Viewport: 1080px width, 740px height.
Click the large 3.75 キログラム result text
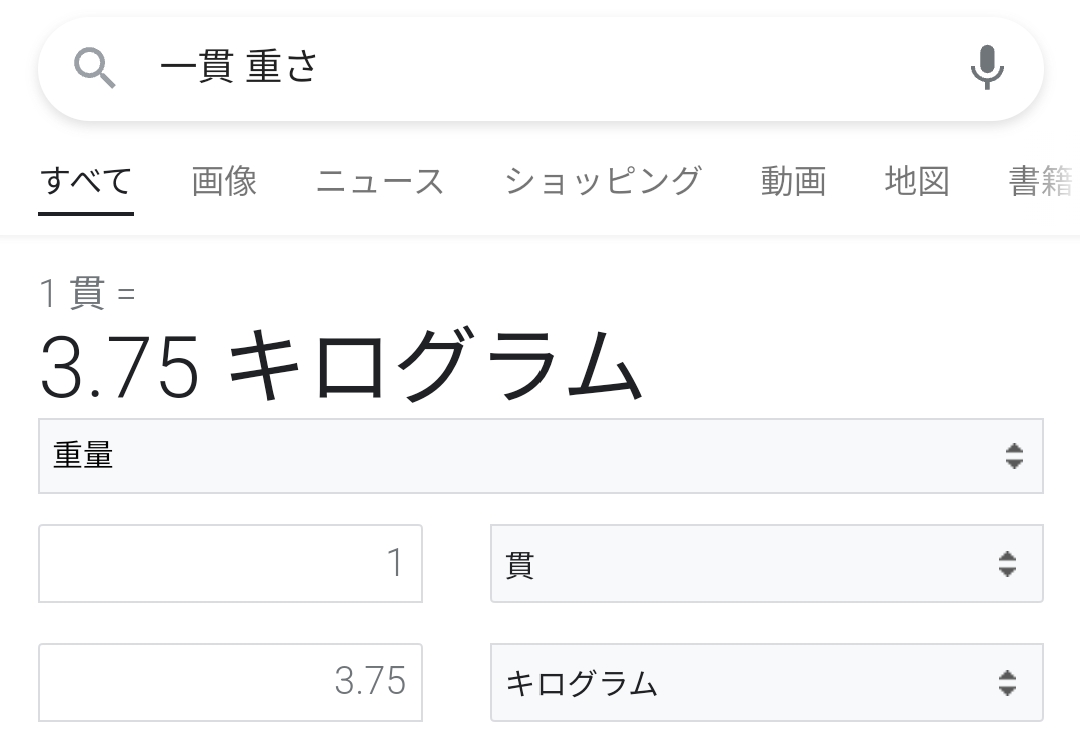[340, 367]
